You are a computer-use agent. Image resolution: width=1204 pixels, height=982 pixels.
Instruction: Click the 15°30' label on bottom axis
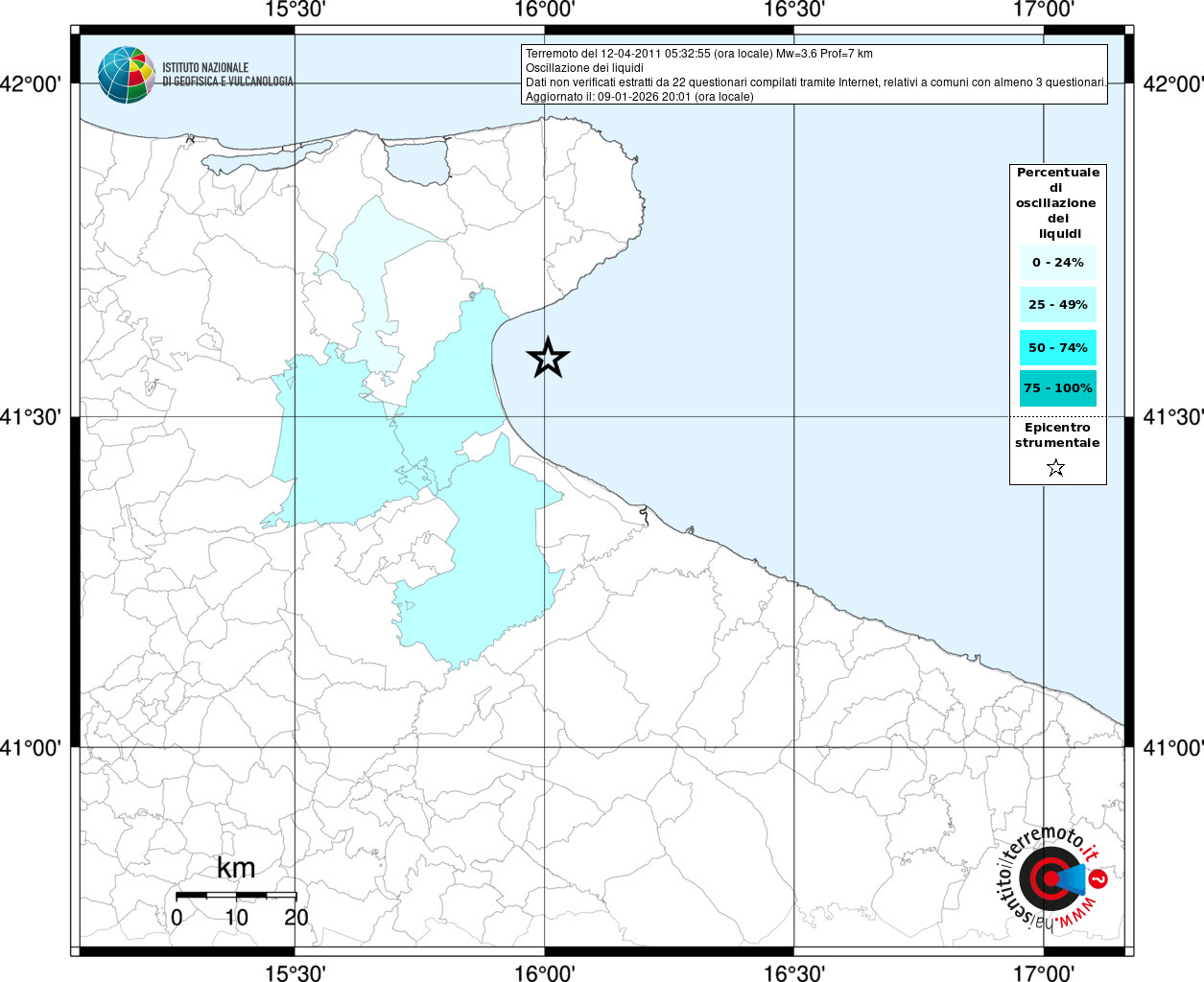pyautogui.click(x=295, y=972)
